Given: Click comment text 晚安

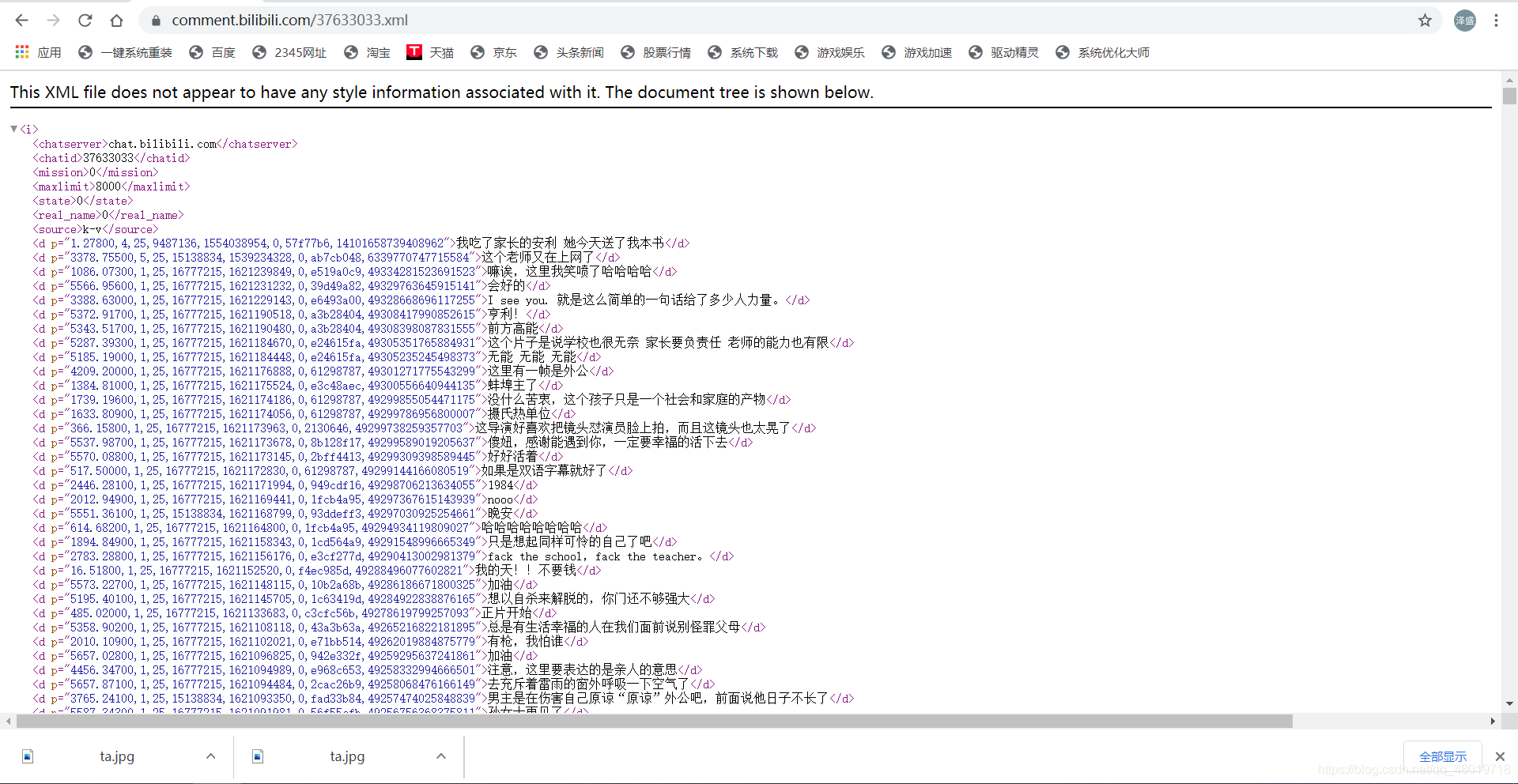Looking at the screenshot, I should 500,514.
